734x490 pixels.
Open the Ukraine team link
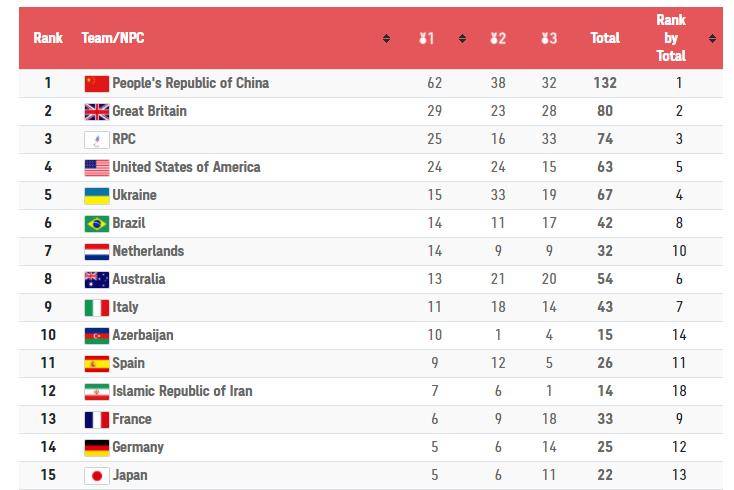click(134, 195)
